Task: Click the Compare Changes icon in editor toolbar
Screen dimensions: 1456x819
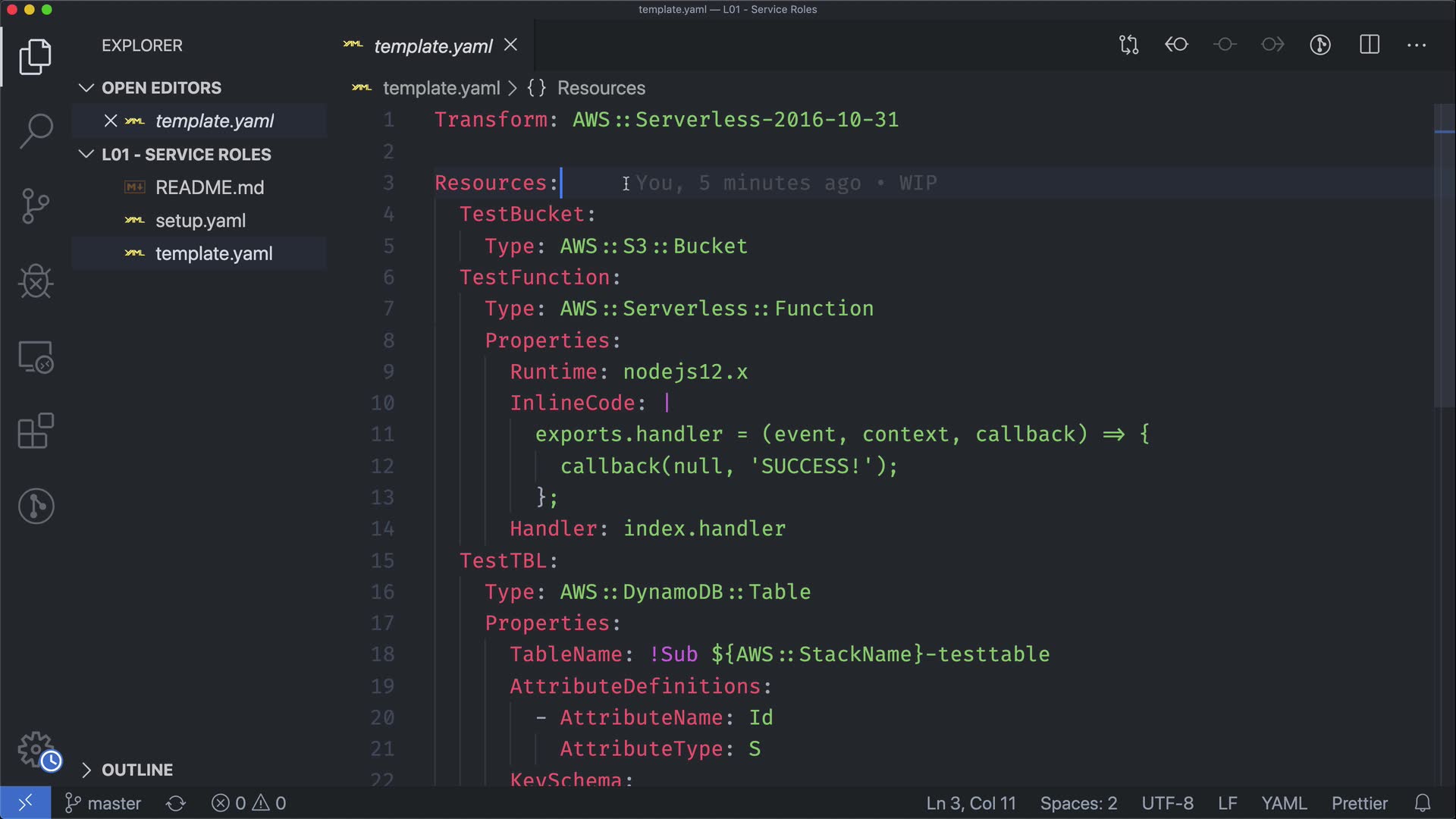Action: point(1128,45)
